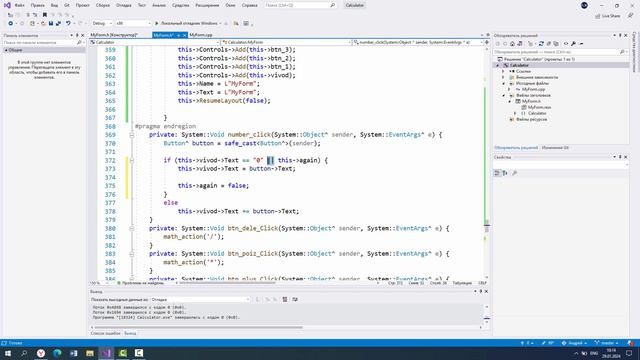The width and height of the screenshot is (640, 360).
Task: Switch to Git changes tab
Action: click(555, 148)
